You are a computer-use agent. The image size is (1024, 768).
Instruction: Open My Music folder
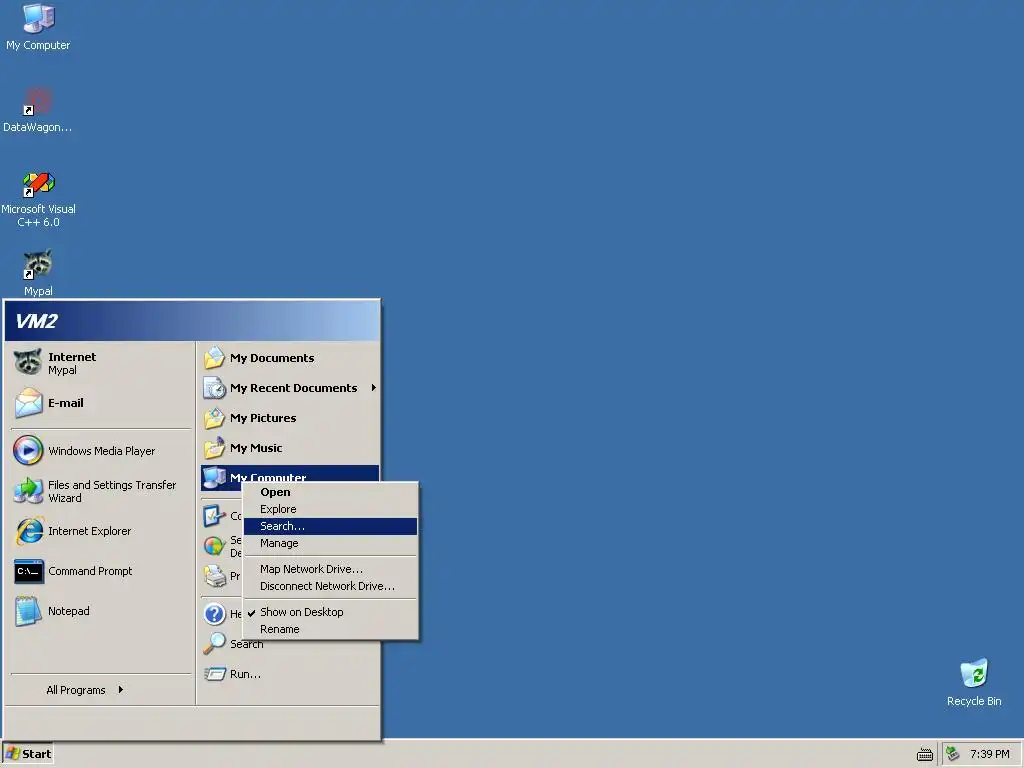pos(290,448)
